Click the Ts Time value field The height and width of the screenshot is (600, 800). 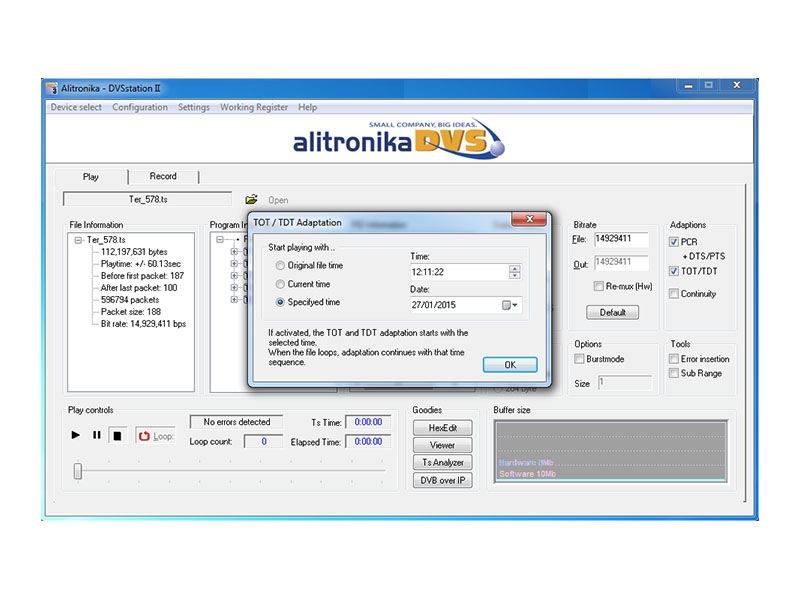368,422
